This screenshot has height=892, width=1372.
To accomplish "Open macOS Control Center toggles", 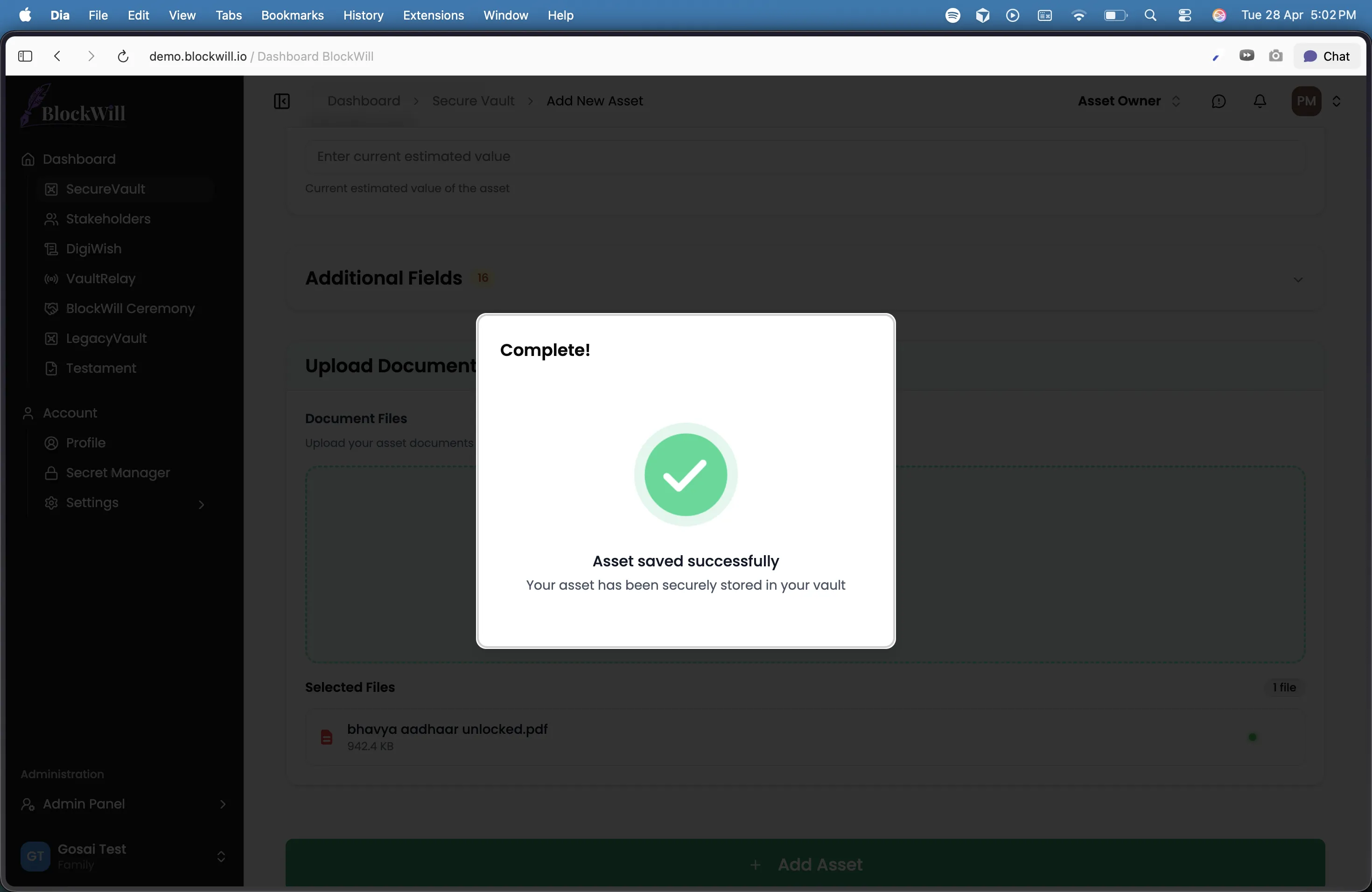I will (1185, 15).
